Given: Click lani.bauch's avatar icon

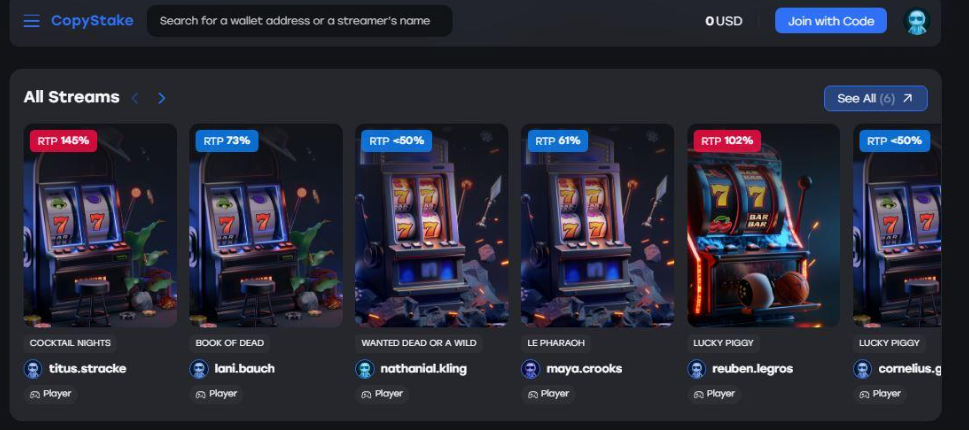Looking at the screenshot, I should pos(199,369).
